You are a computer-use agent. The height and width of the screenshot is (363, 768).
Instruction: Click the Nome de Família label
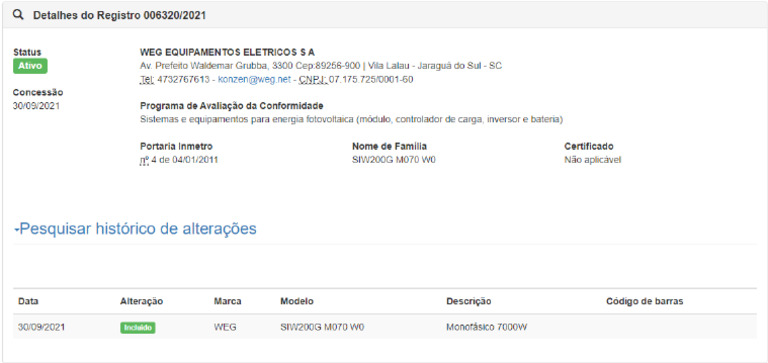pyautogui.click(x=389, y=146)
